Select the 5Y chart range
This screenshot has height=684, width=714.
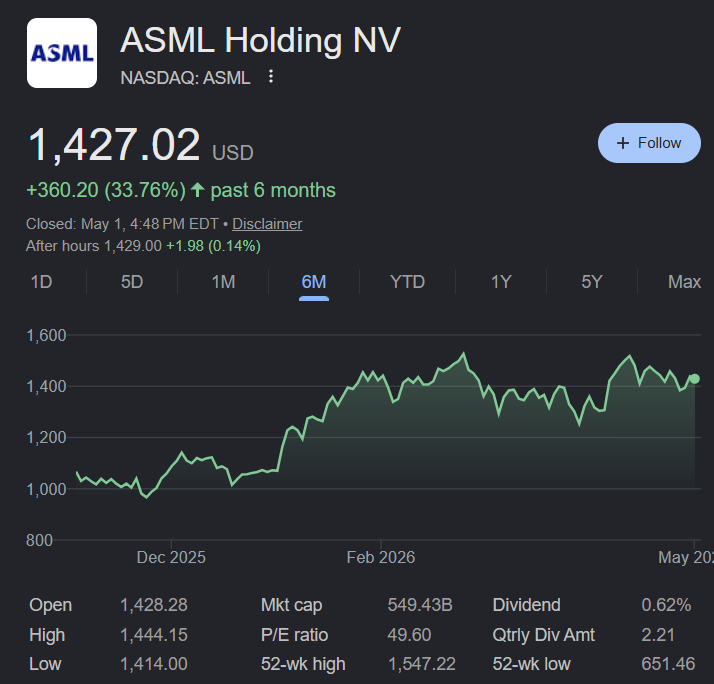point(592,282)
